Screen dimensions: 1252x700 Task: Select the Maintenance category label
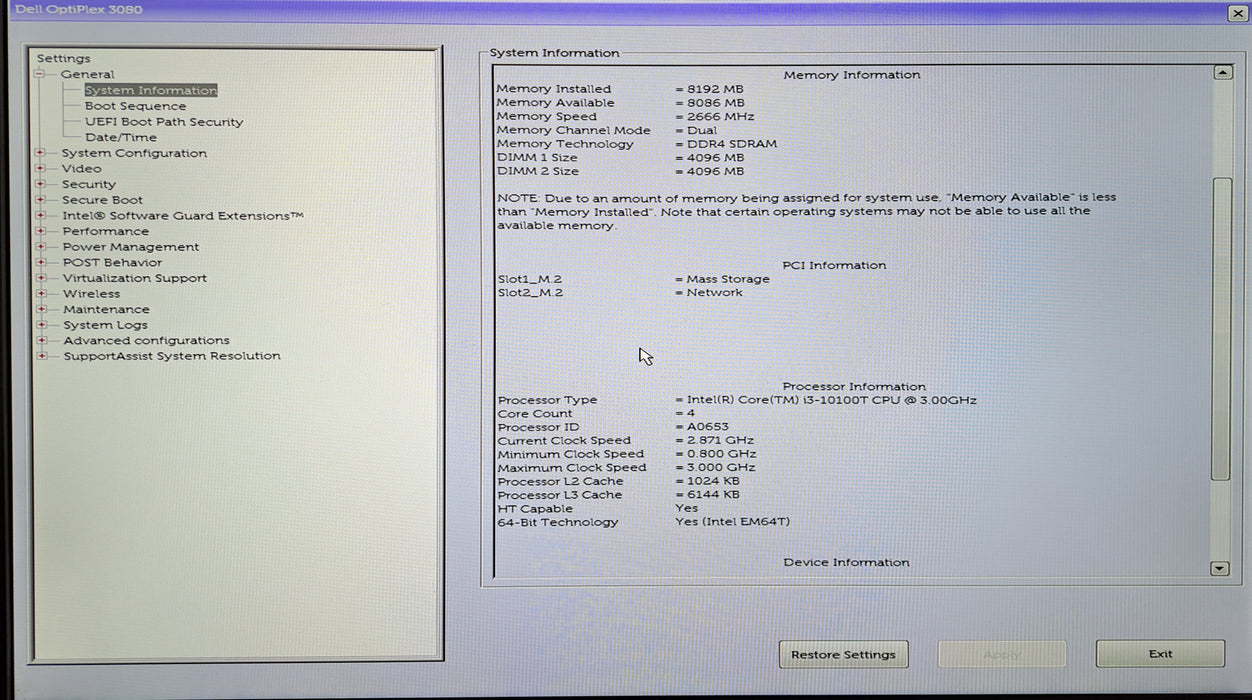click(x=106, y=309)
